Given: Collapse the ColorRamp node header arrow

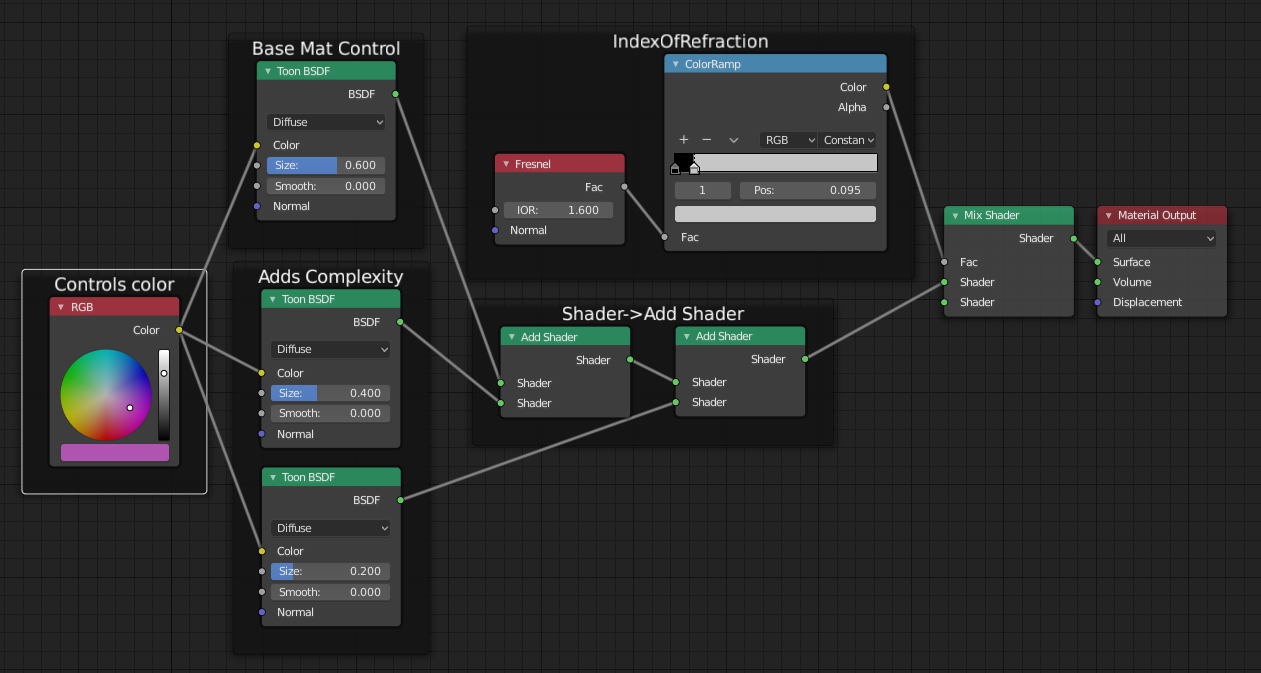Looking at the screenshot, I should [x=676, y=64].
